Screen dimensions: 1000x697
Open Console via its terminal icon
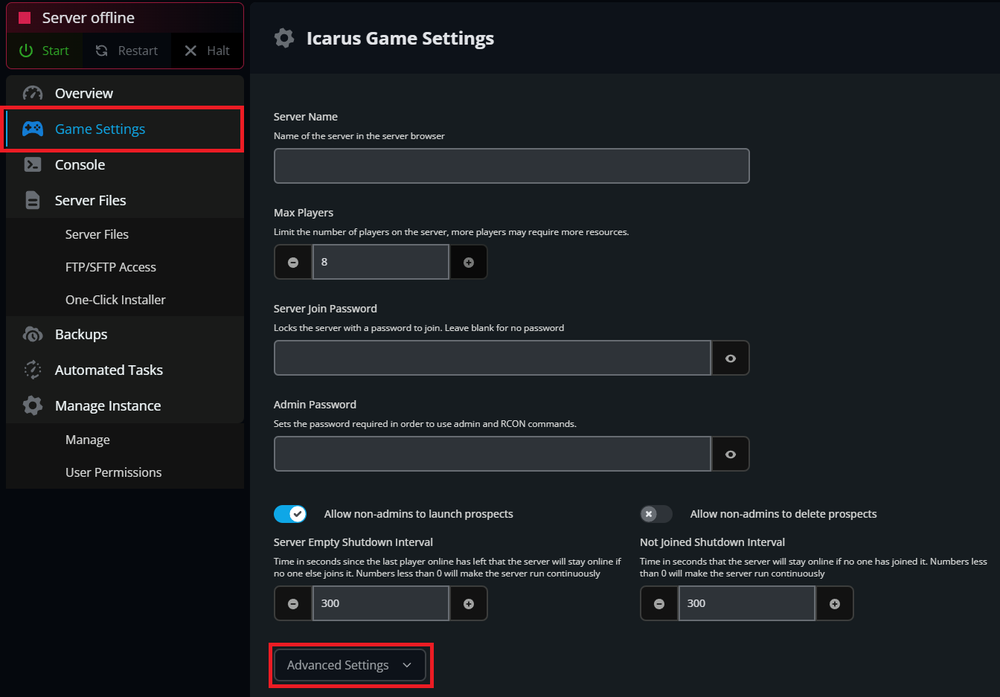pos(31,164)
